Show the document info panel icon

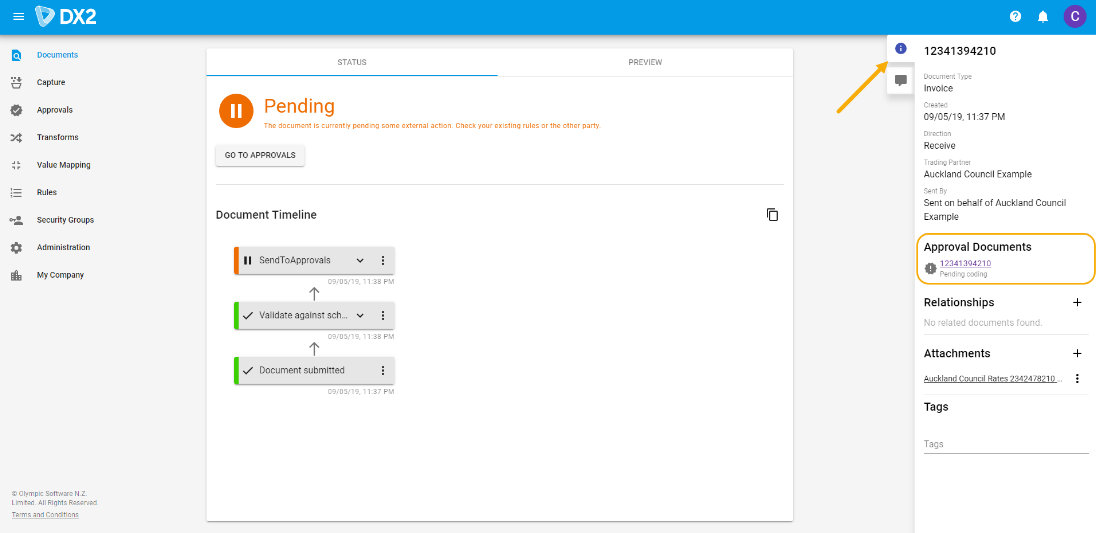(x=900, y=49)
